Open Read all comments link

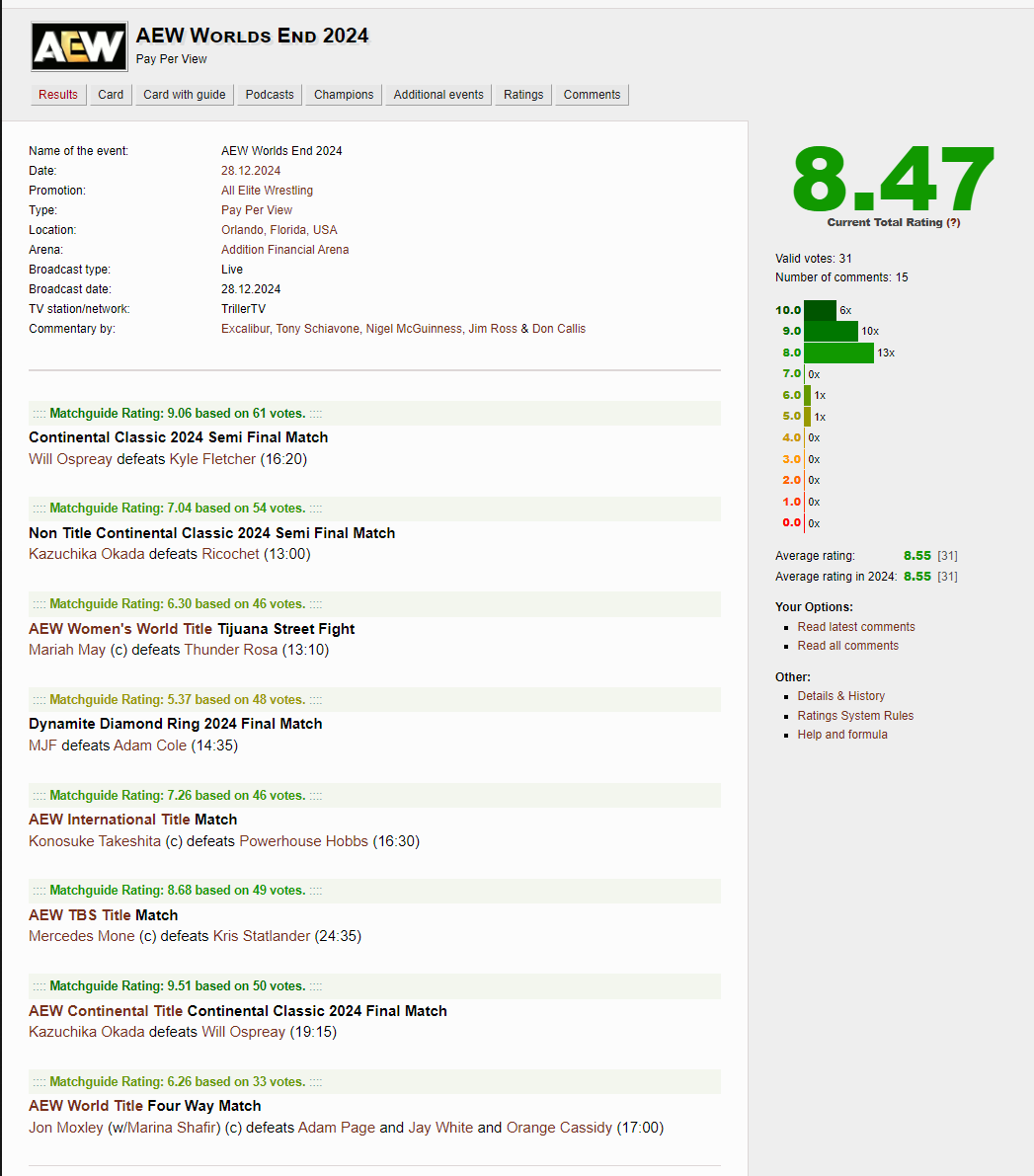[x=848, y=646]
